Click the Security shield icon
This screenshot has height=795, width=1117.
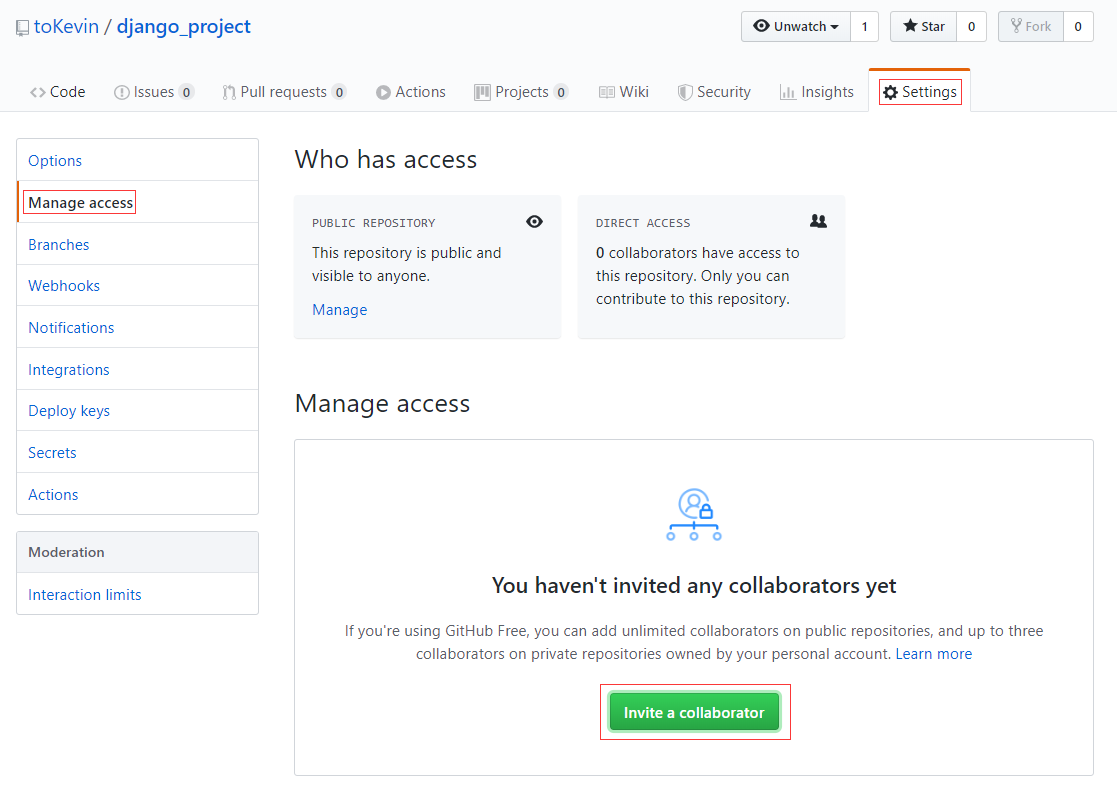click(x=685, y=92)
